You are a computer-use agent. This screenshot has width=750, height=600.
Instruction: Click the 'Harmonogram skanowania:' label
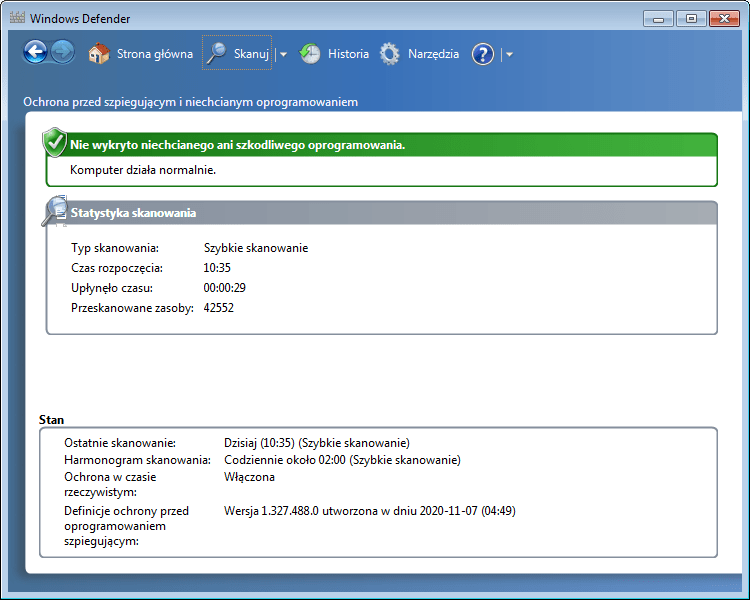point(137,460)
